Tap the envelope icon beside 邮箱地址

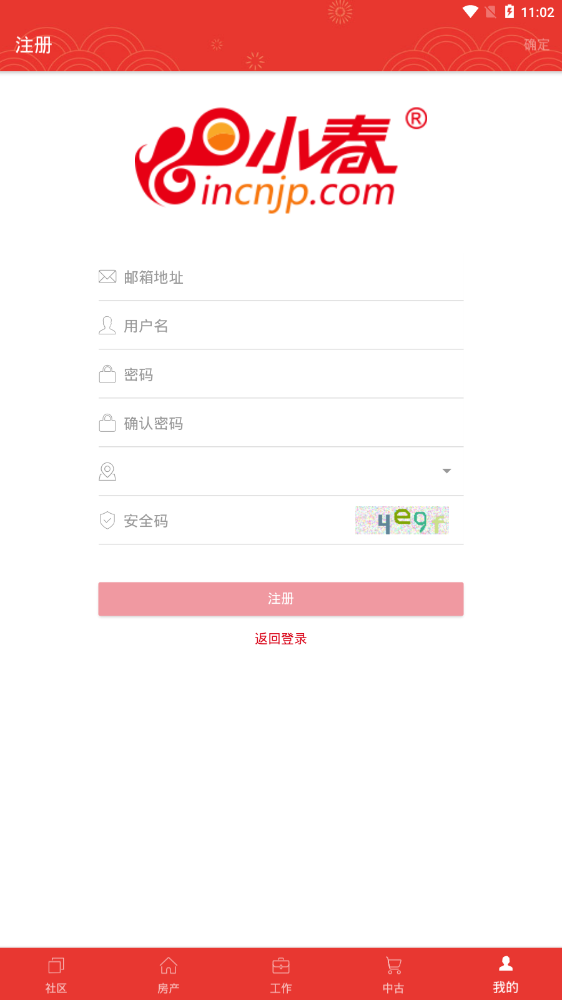point(107,277)
